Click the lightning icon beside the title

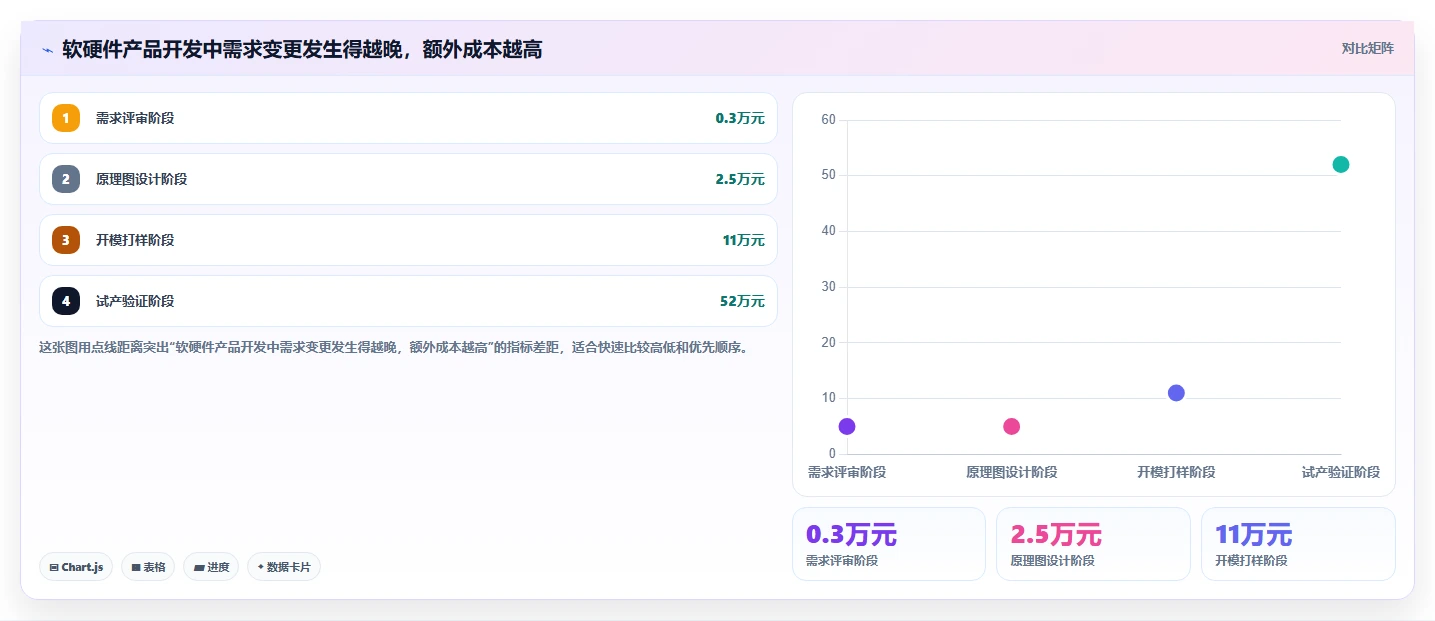47,49
